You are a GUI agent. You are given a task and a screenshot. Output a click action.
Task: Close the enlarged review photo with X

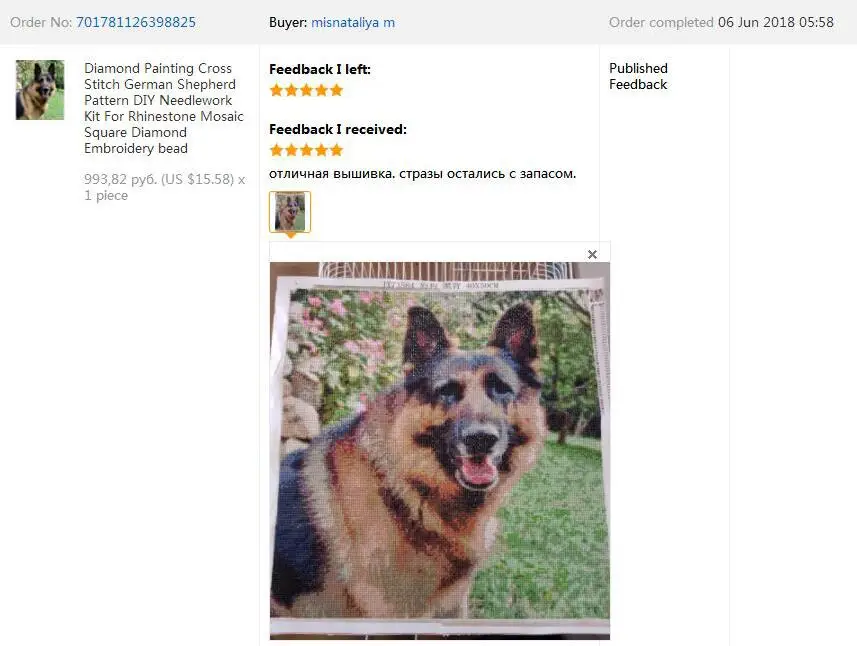592,254
